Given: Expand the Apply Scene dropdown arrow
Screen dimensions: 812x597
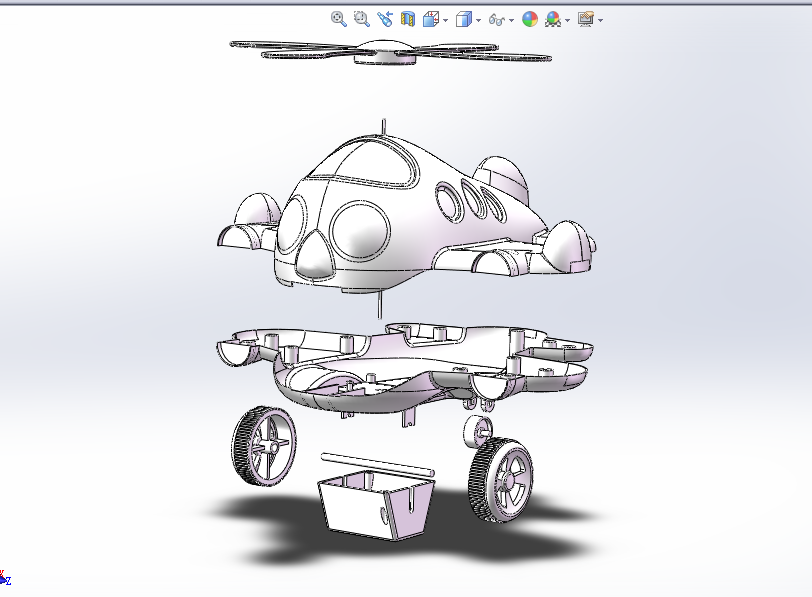Looking at the screenshot, I should click(568, 20).
